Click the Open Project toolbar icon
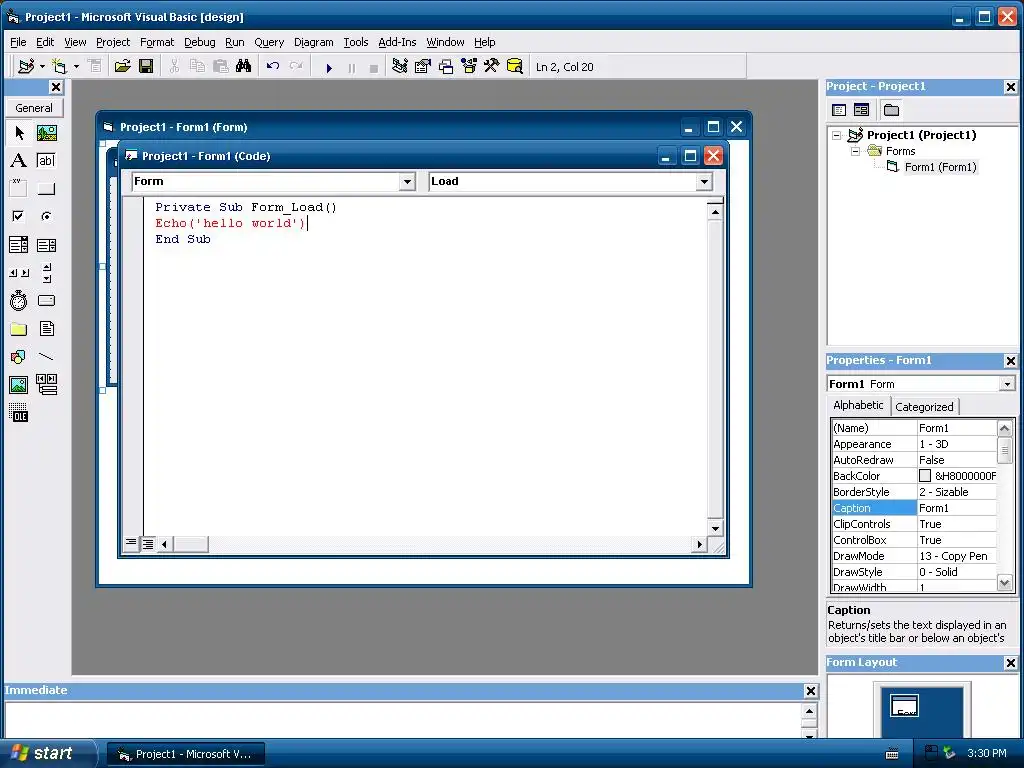The width and height of the screenshot is (1024, 768). point(122,67)
